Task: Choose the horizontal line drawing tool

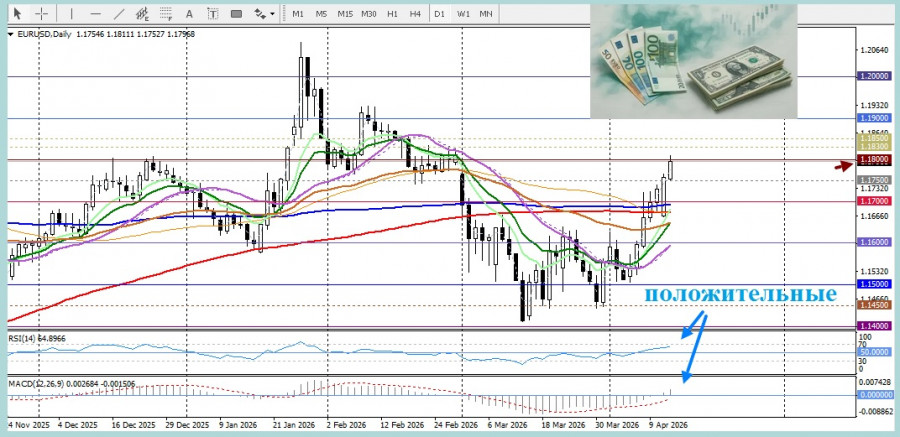Action: click(x=95, y=14)
